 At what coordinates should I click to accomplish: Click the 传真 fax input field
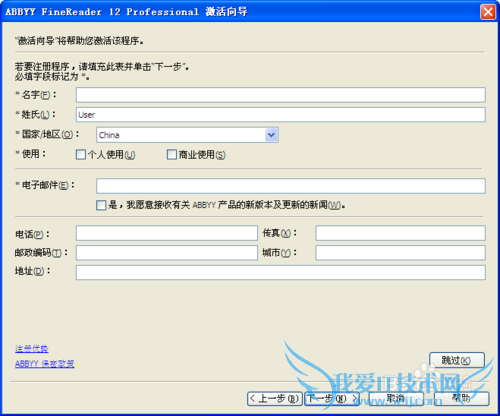point(400,233)
